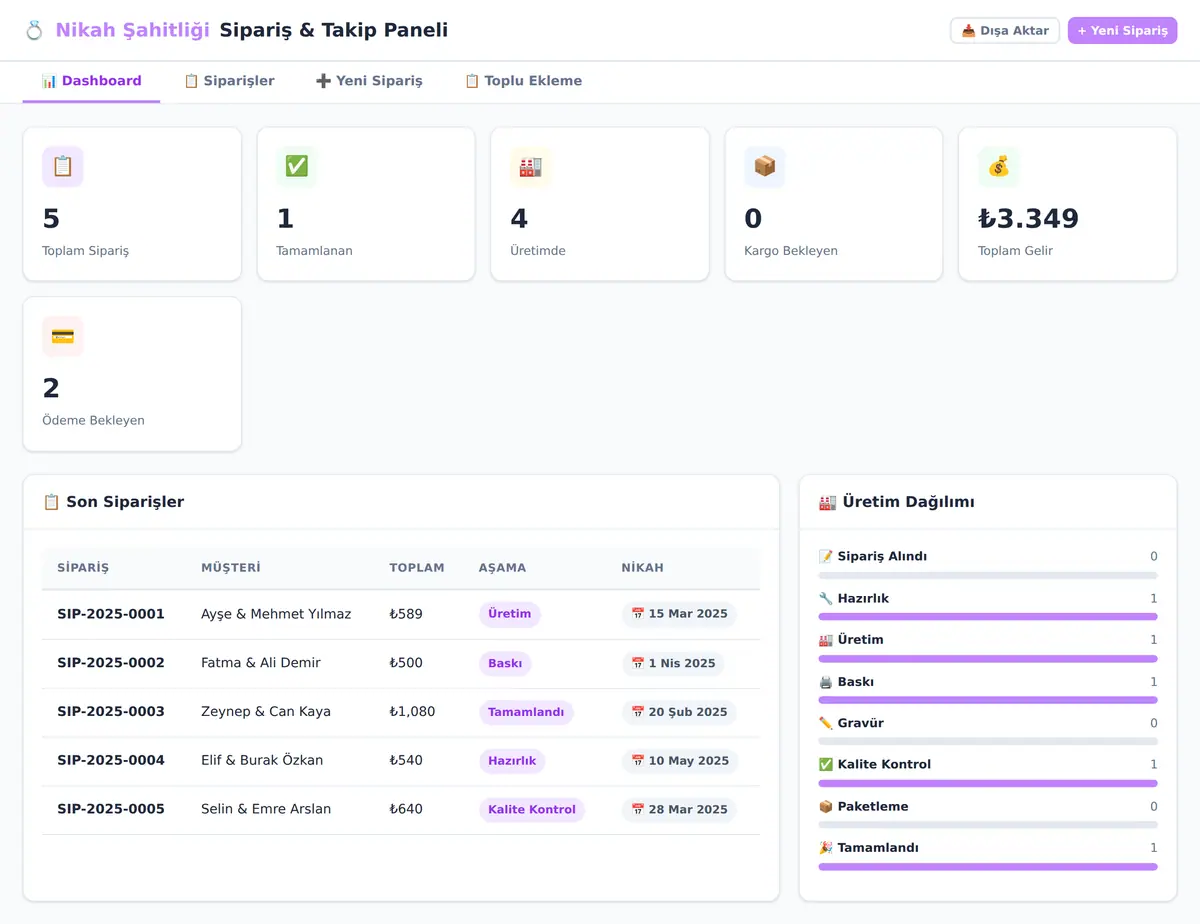The width and height of the screenshot is (1200, 924).
Task: Click the 15 Mar 2025 wedding date chip
Action: [x=679, y=614]
